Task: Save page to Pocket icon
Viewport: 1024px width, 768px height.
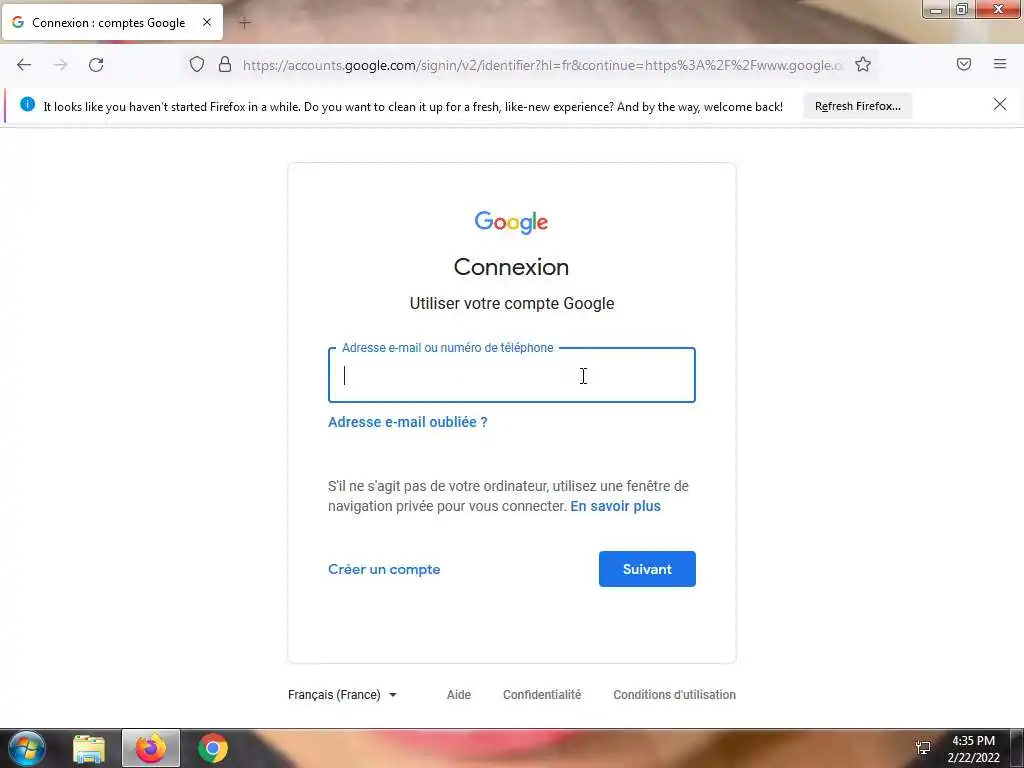Action: (964, 64)
